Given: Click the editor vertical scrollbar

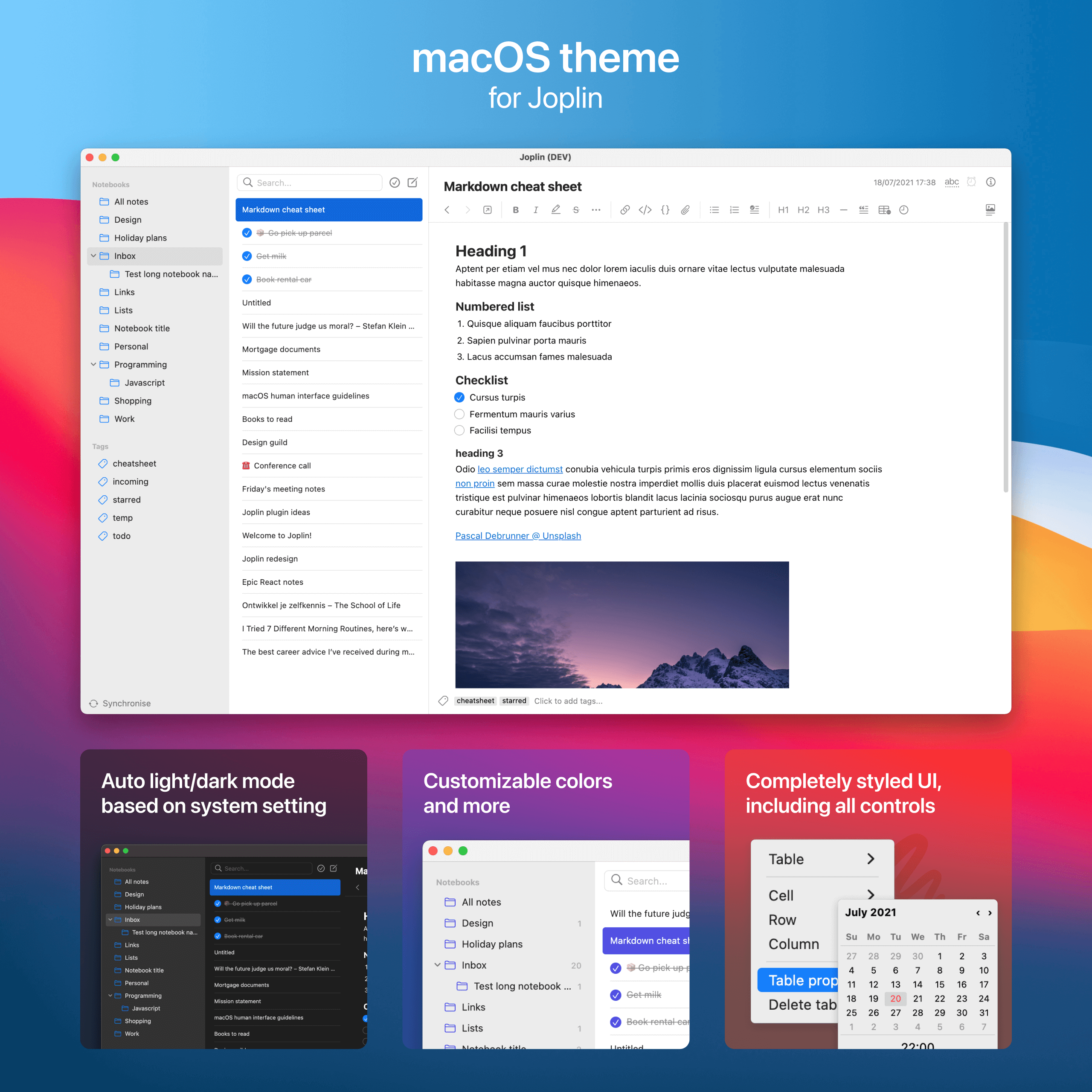Looking at the screenshot, I should click(1006, 357).
